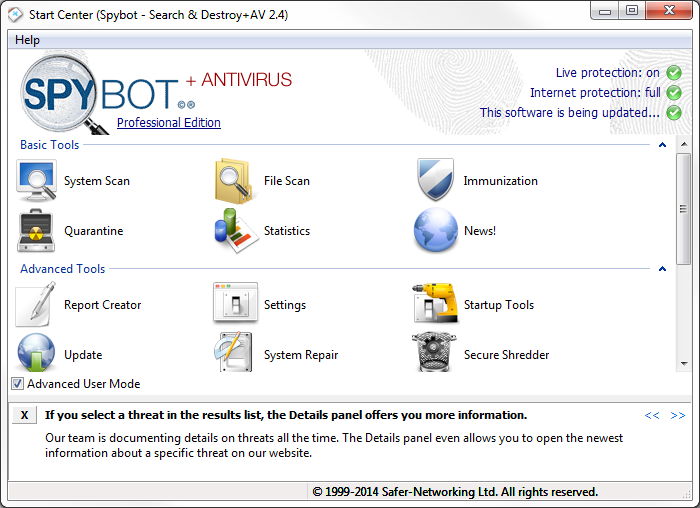Launch the Report Creator pen icon

(37, 304)
